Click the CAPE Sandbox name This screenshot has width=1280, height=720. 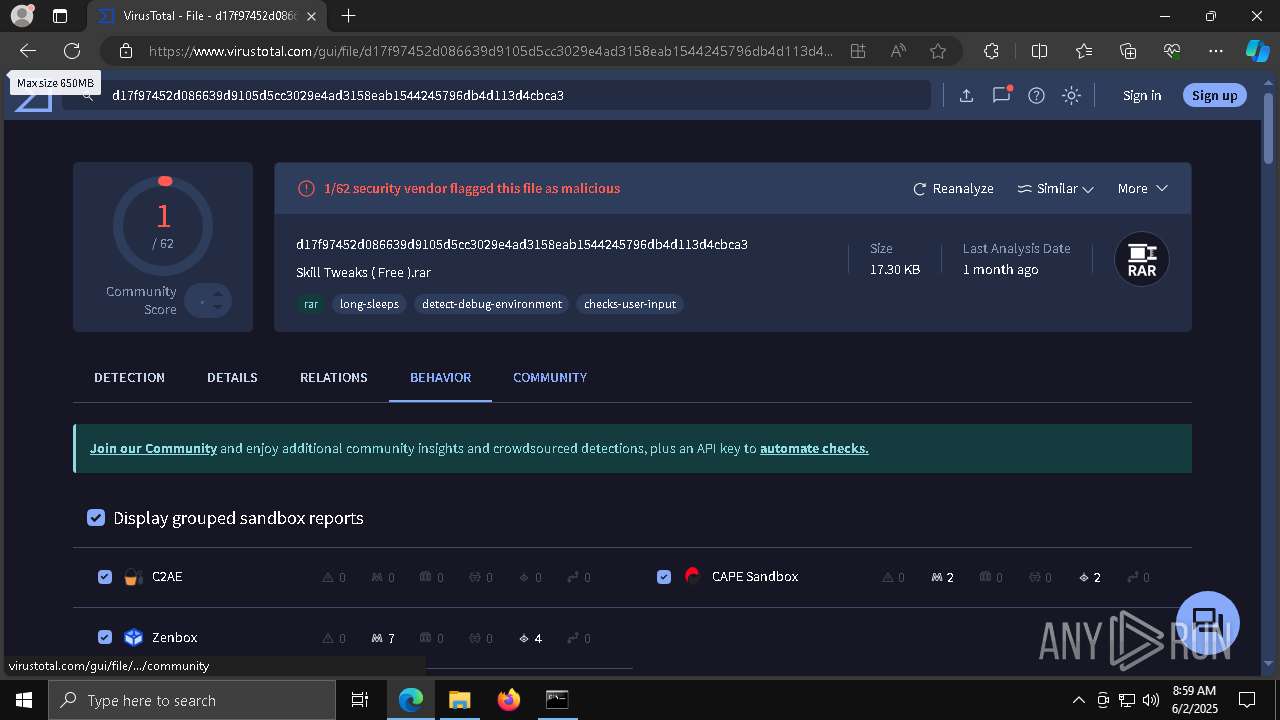pyautogui.click(x=755, y=577)
